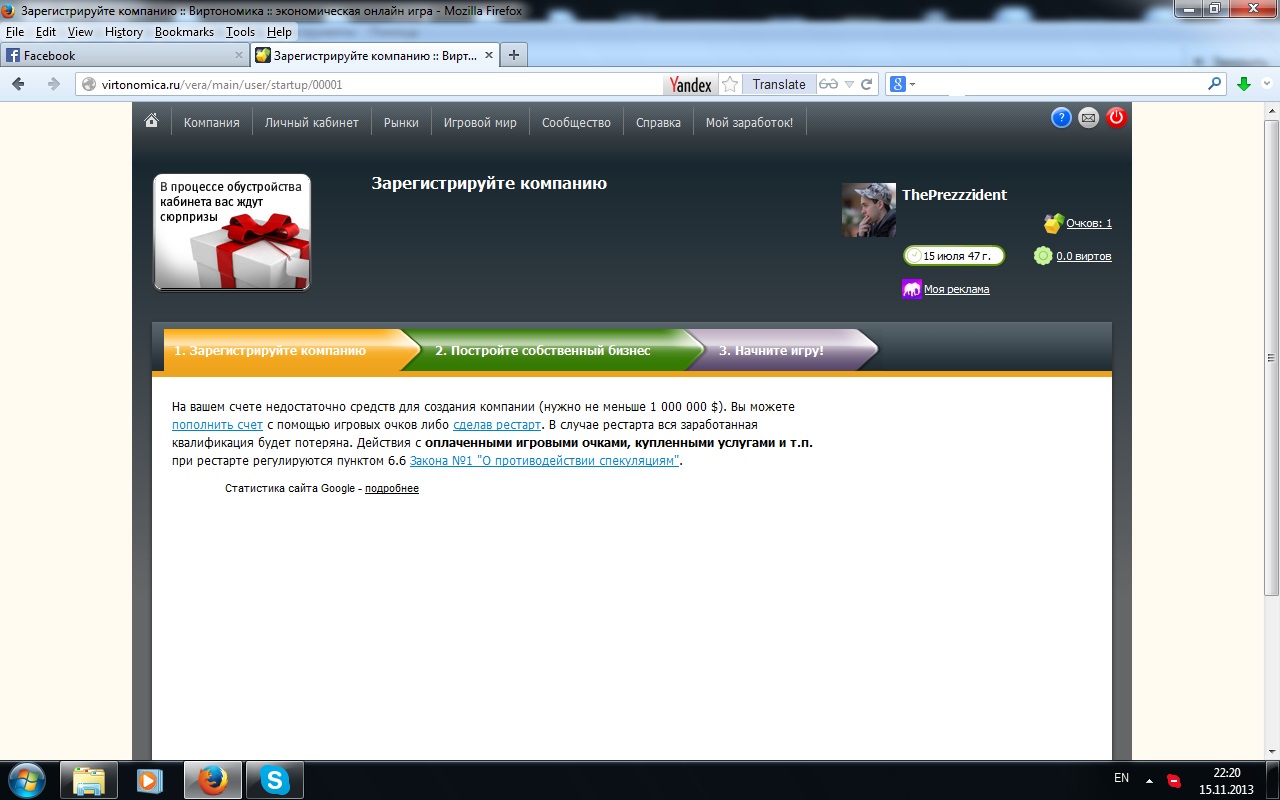Screen dimensions: 1280x800
Task: Click the подробнее link
Action: point(392,489)
